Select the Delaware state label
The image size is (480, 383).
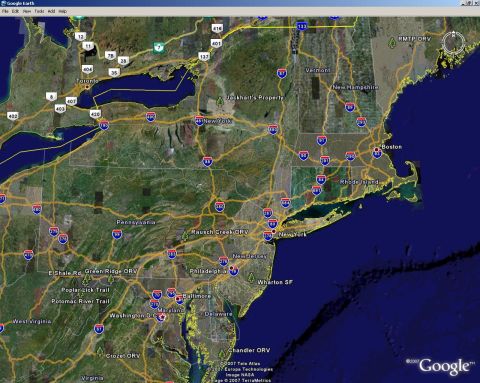pos(218,314)
